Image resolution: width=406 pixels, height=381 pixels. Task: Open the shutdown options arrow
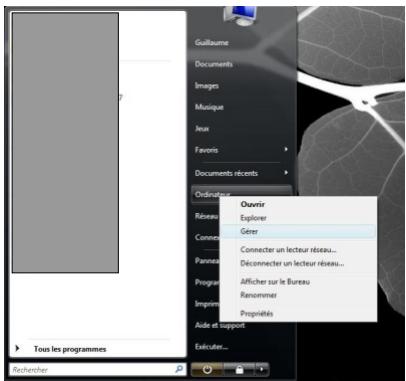(x=262, y=369)
